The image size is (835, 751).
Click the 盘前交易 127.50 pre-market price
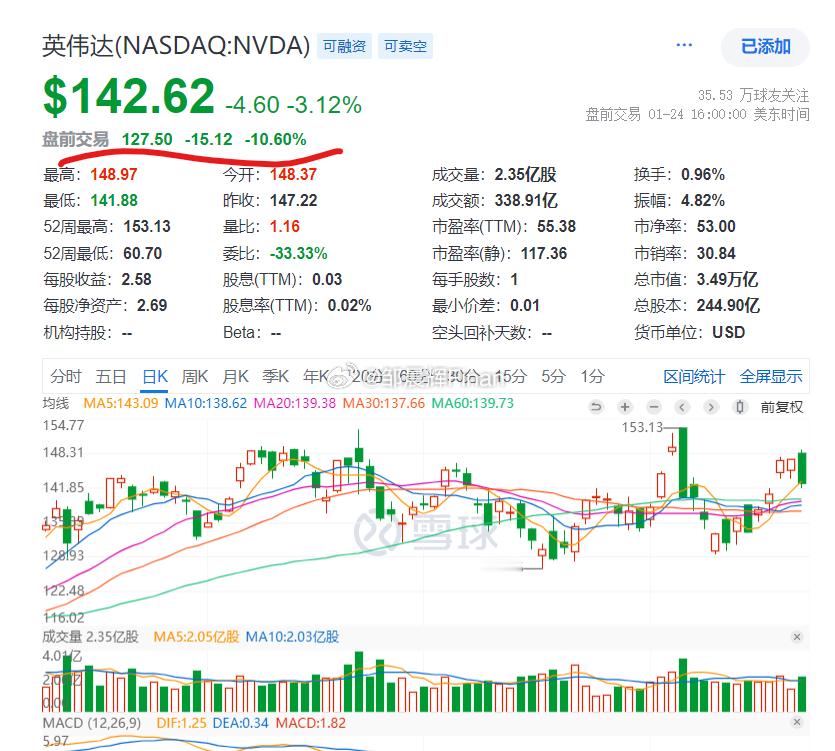(147, 140)
